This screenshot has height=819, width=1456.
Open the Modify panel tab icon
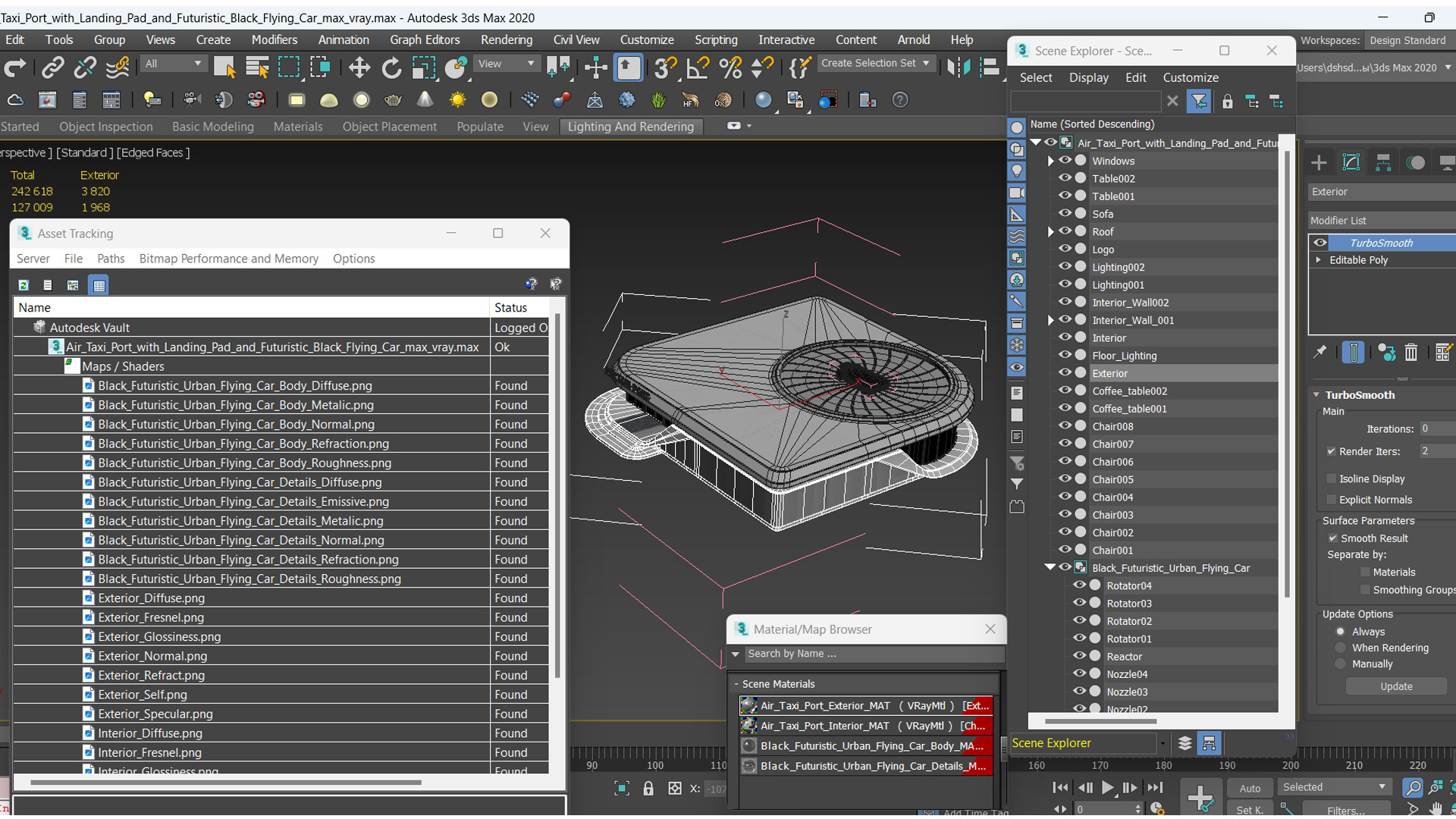point(1351,162)
